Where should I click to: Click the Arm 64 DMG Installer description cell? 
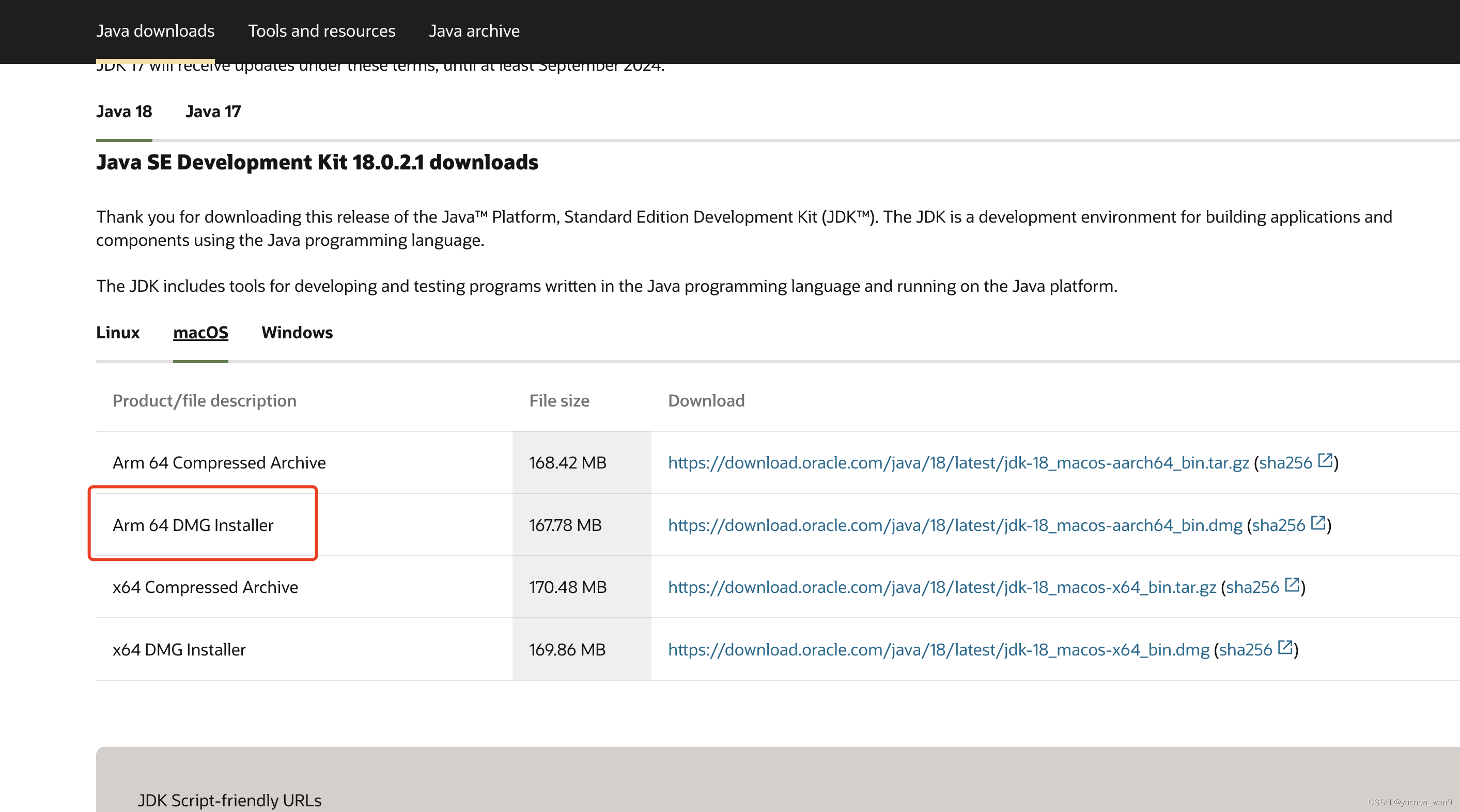(x=193, y=525)
